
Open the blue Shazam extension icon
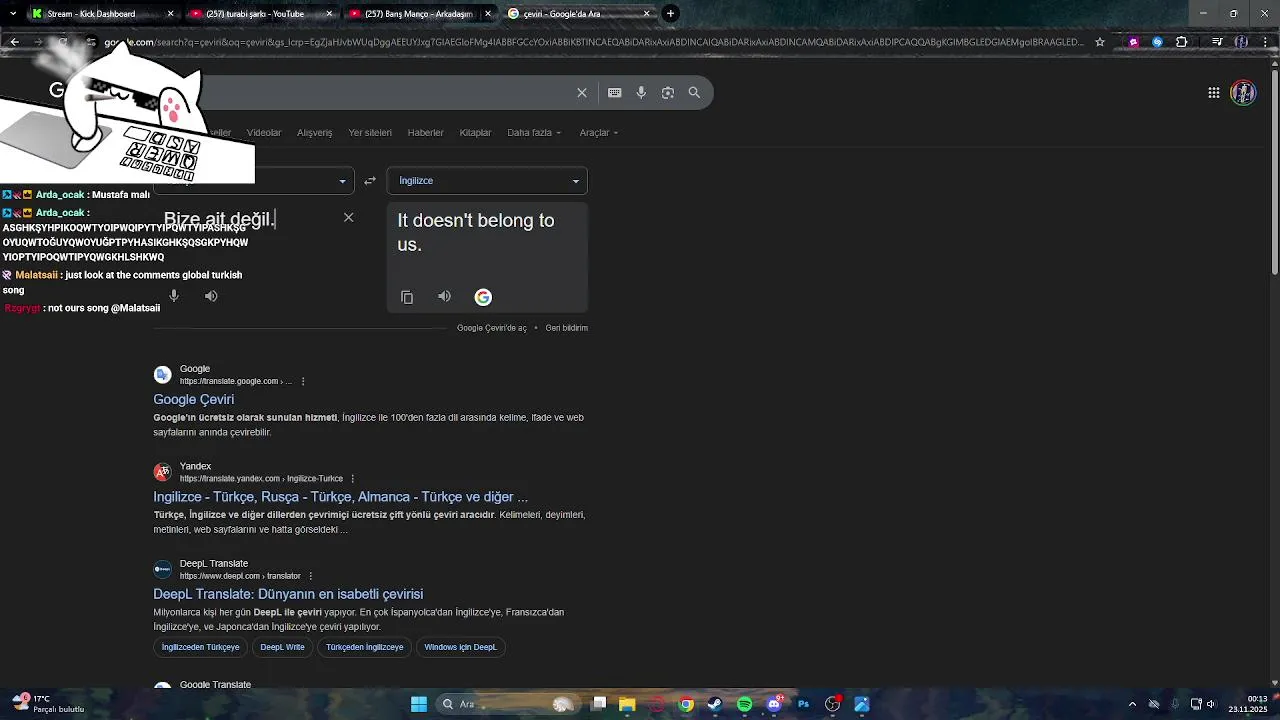[1157, 42]
